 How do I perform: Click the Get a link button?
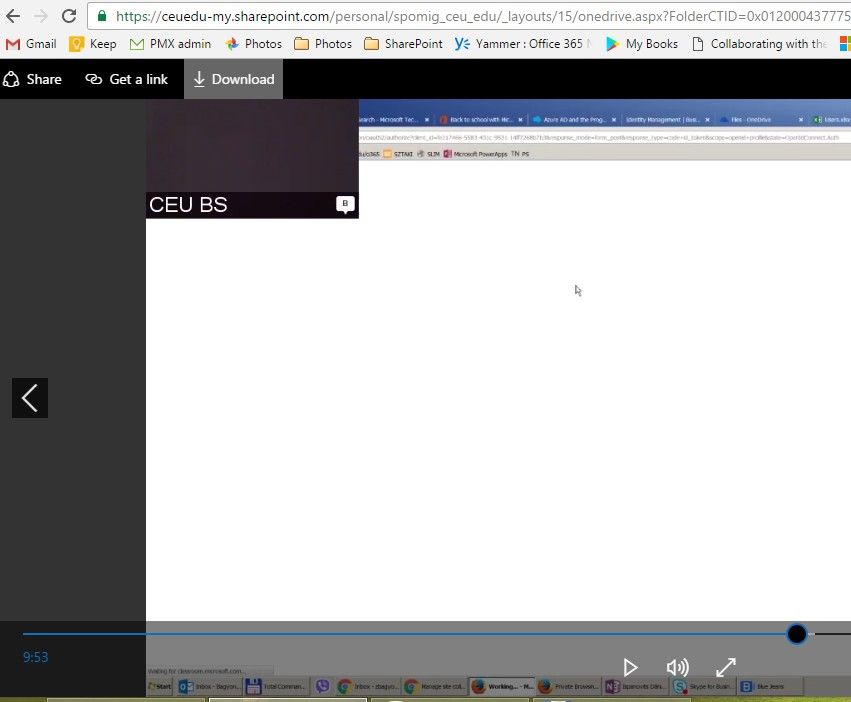(x=126, y=79)
